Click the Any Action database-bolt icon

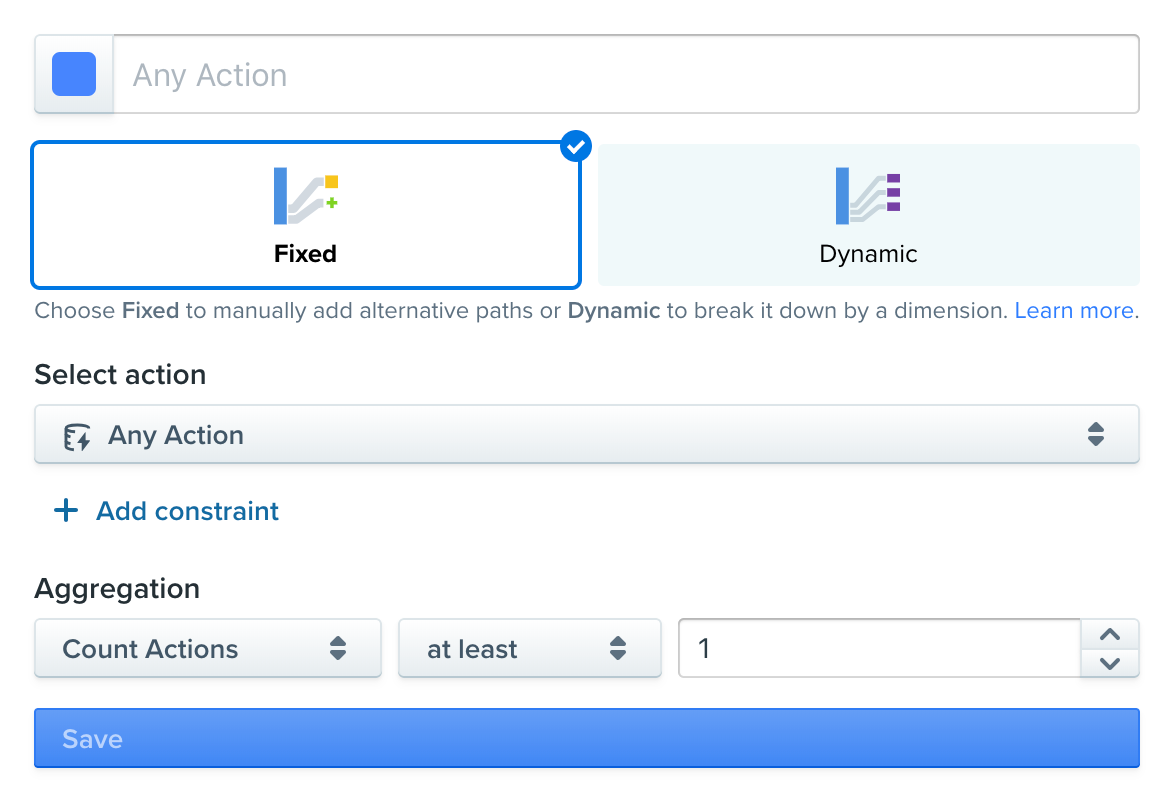[x=77, y=436]
